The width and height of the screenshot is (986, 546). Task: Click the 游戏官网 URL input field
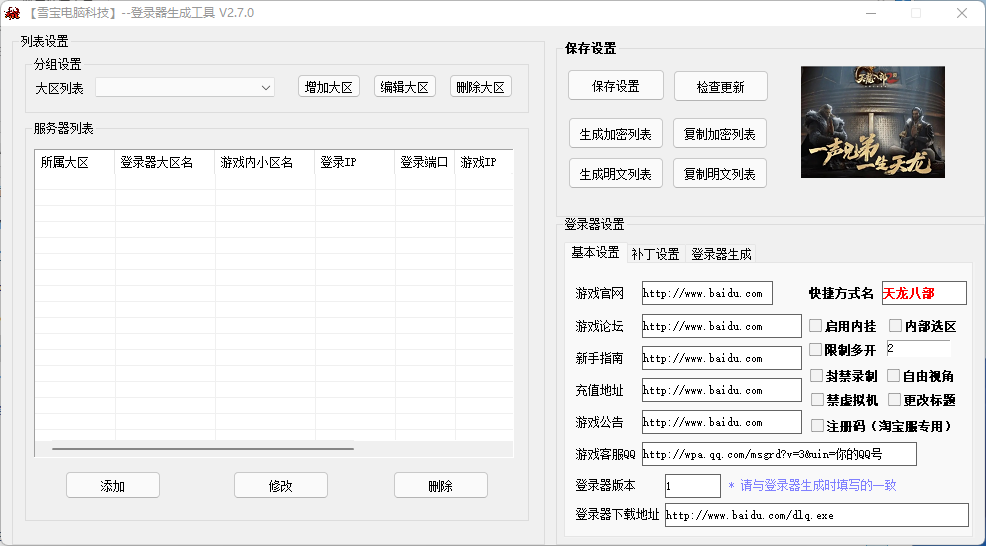tap(706, 294)
